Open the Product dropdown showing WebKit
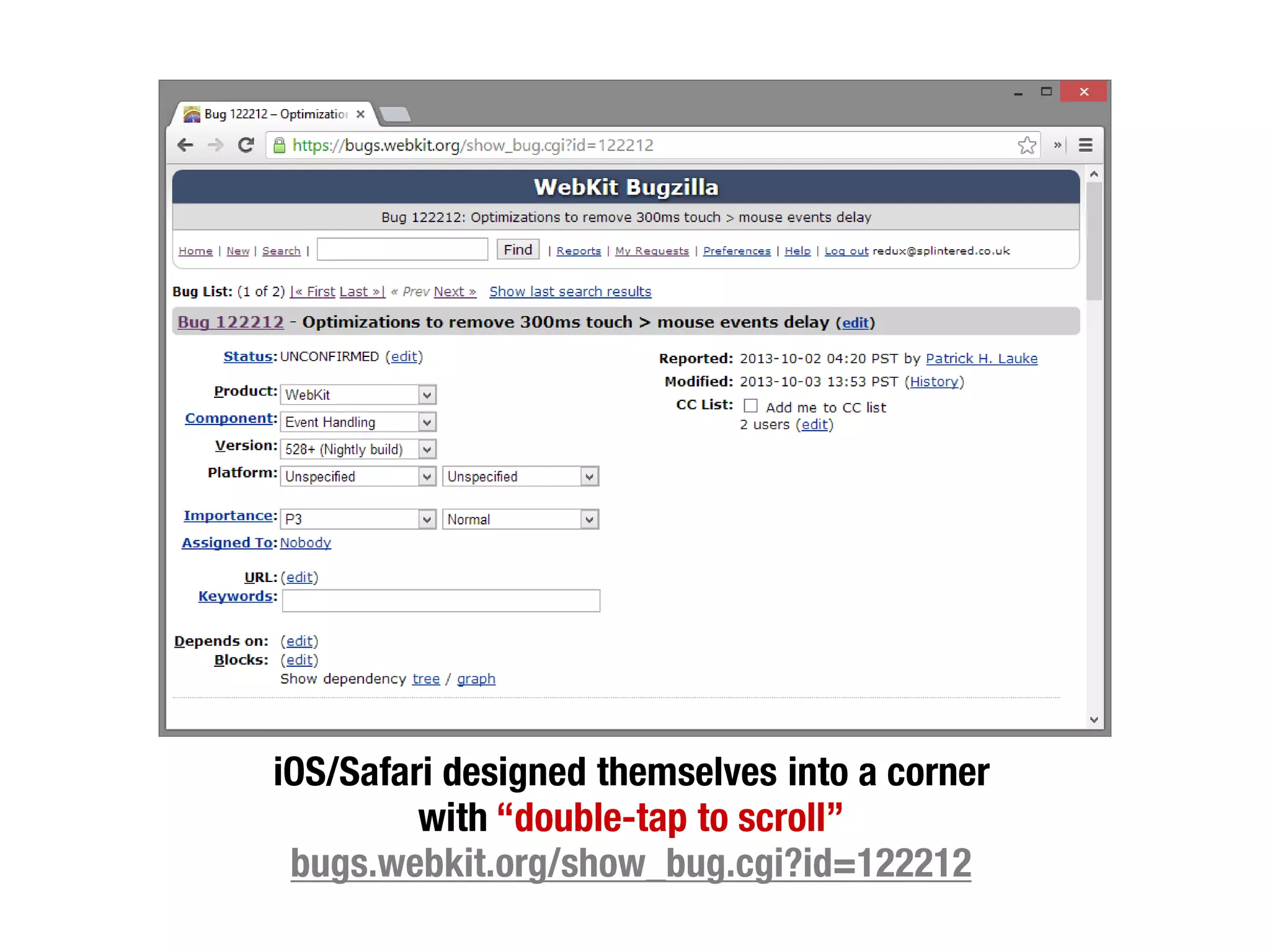1270x952 pixels. point(358,395)
